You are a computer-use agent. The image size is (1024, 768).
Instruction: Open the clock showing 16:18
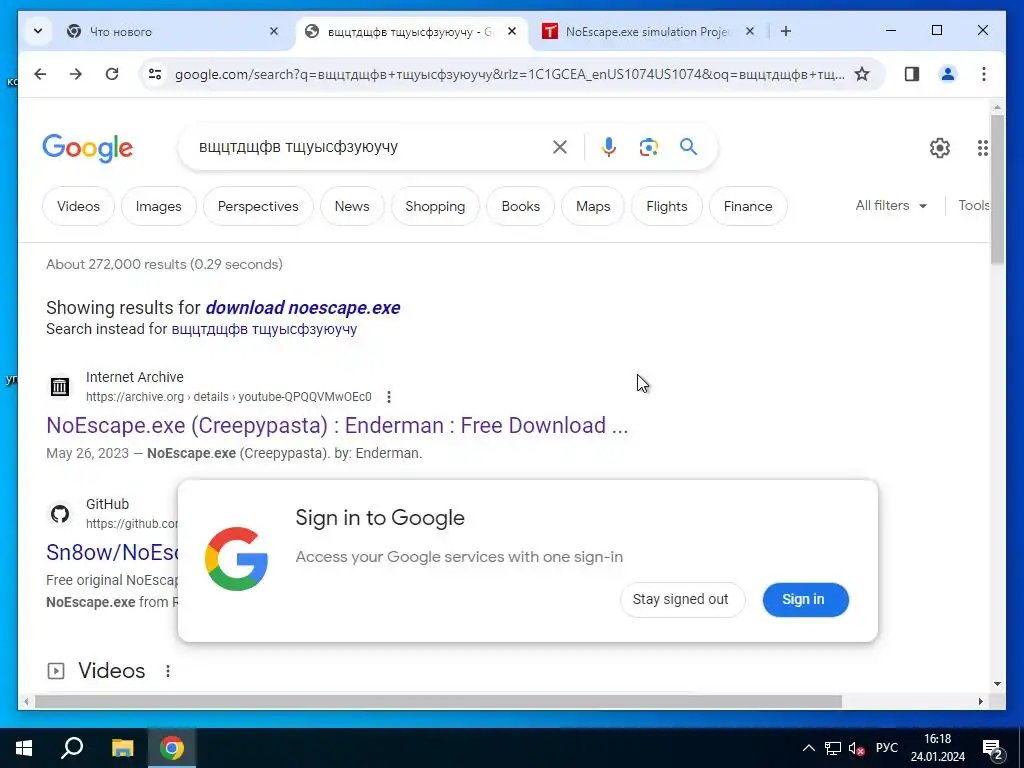coord(938,748)
